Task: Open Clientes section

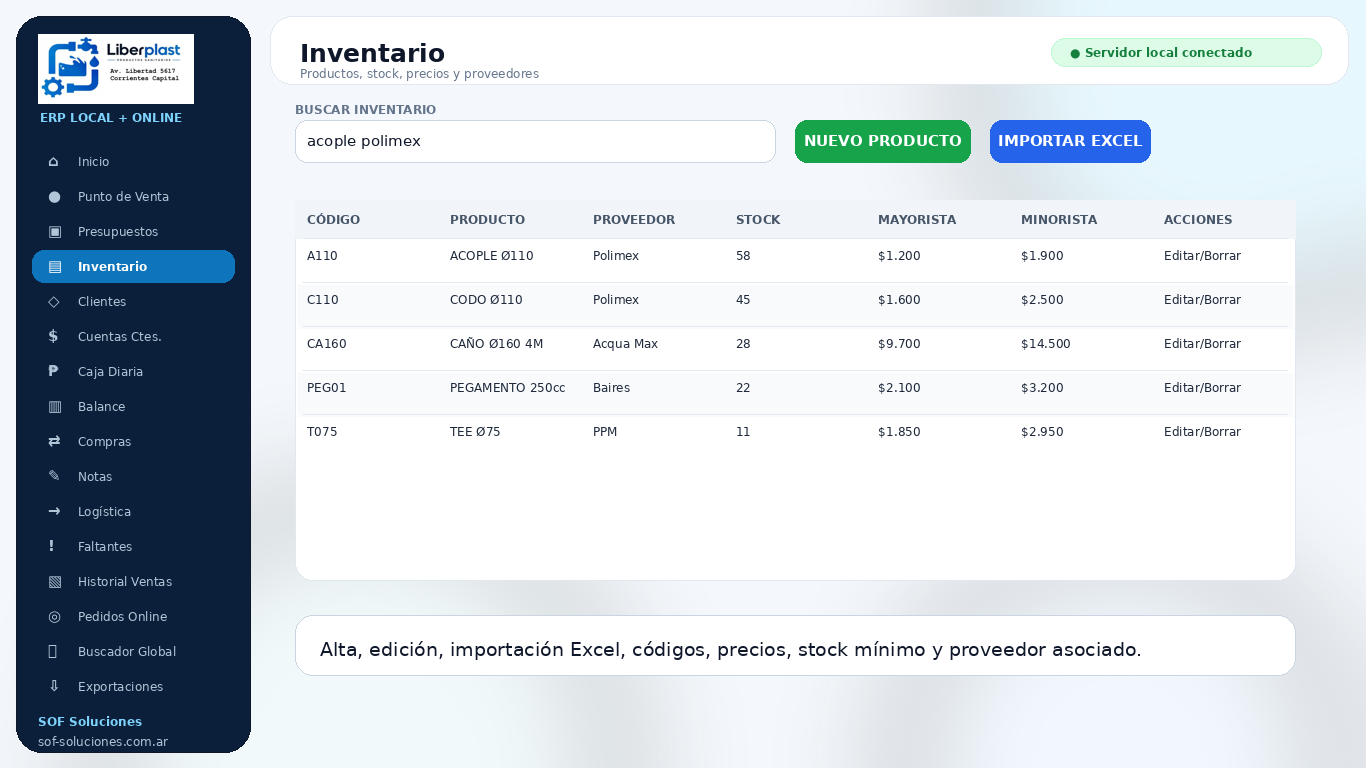Action: 133,302
